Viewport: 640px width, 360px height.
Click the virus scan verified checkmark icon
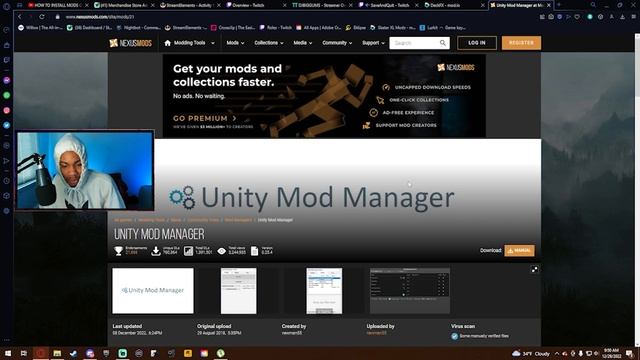455,336
